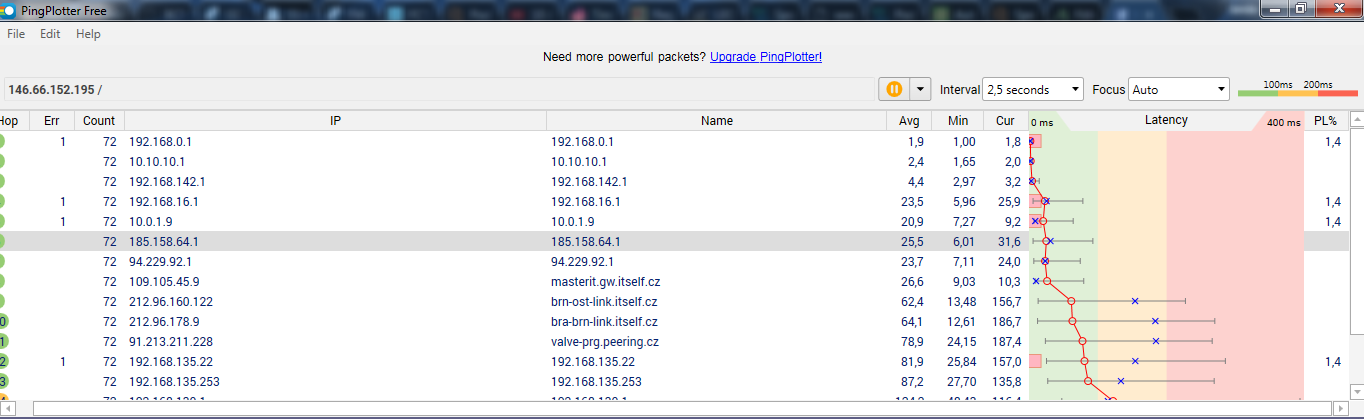Click the latency color scale legend bar

pos(1297,93)
